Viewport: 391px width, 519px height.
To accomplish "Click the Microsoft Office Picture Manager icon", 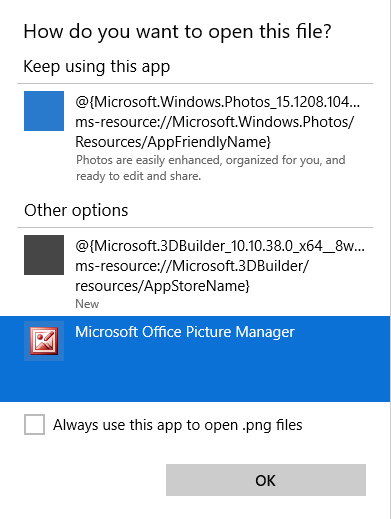I will pyautogui.click(x=44, y=341).
